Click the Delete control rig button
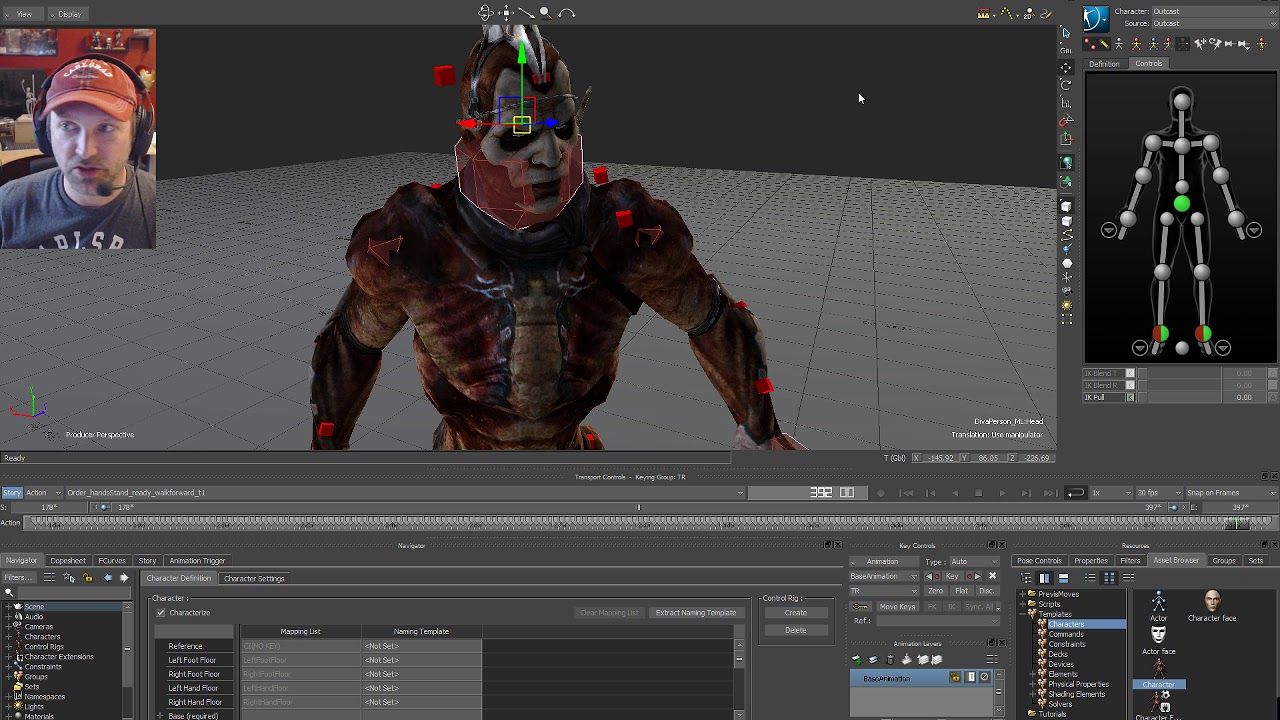Viewport: 1280px width, 720px height. 796,630
